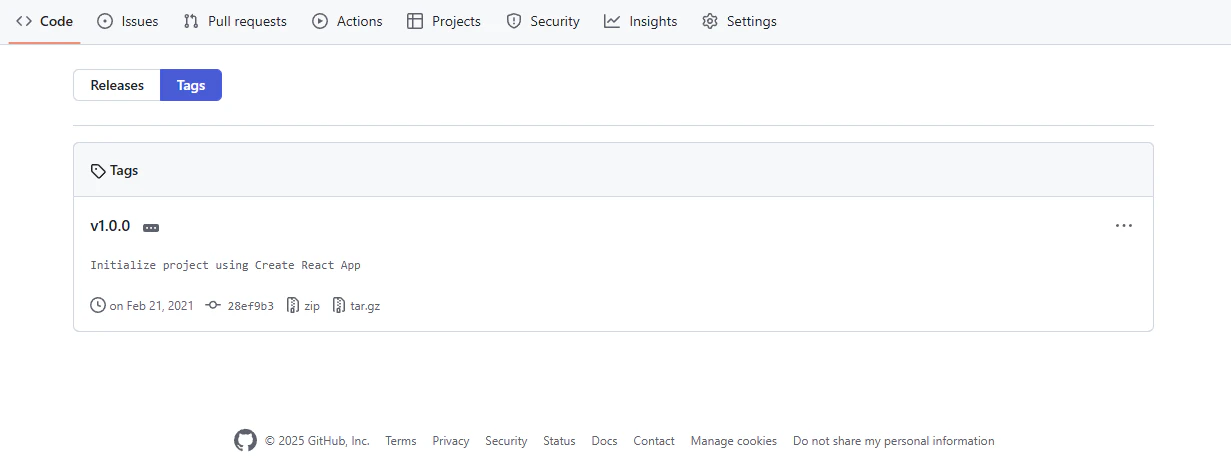This screenshot has height=469, width=1231.
Task: Go to Pull requests tab
Action: (x=235, y=21)
